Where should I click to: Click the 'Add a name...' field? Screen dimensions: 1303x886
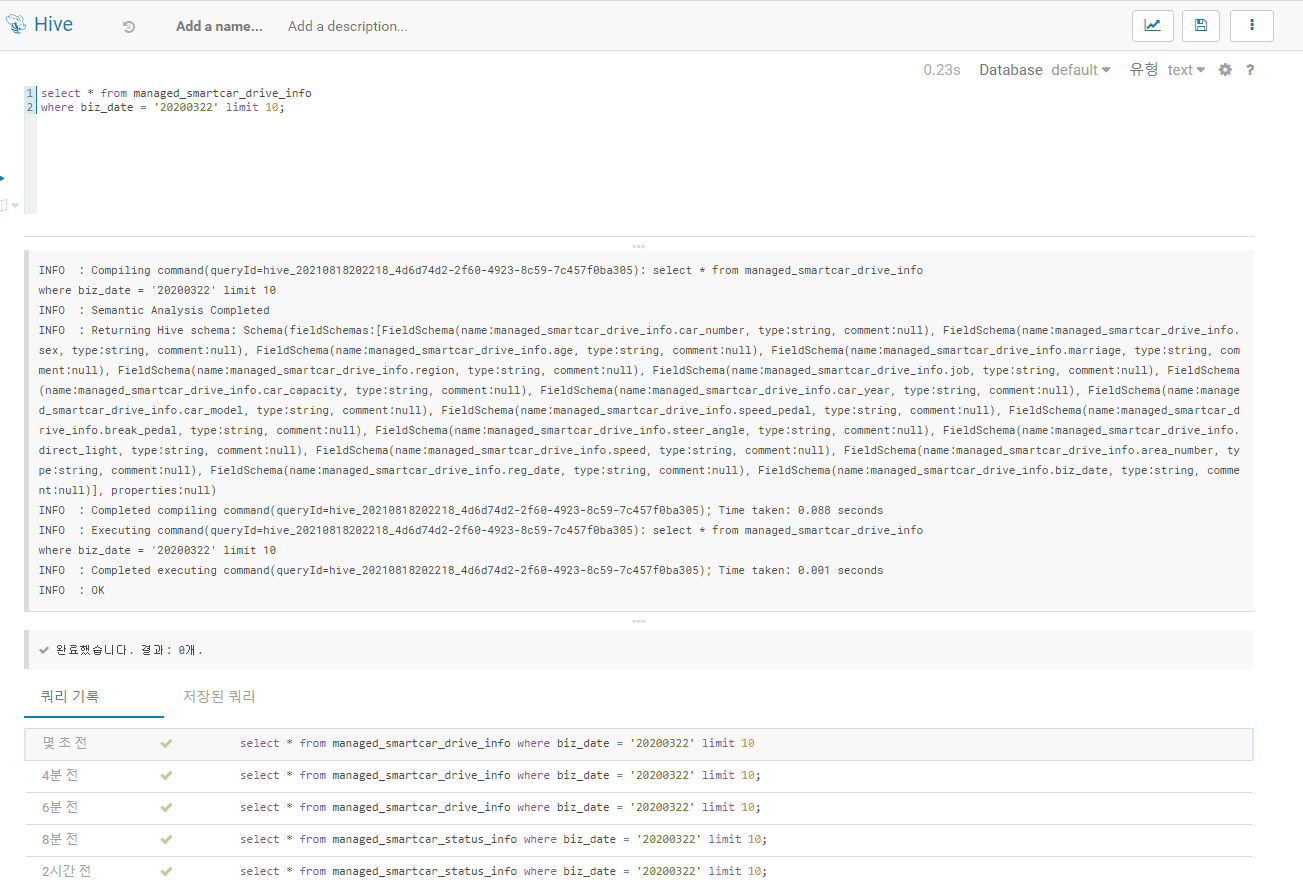[219, 27]
